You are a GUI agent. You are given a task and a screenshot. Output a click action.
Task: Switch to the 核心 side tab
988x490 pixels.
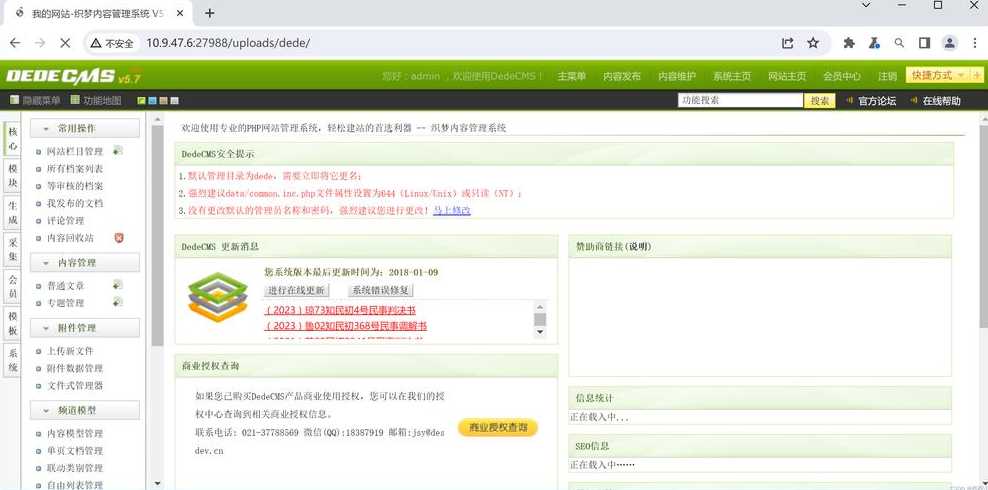pos(13,139)
